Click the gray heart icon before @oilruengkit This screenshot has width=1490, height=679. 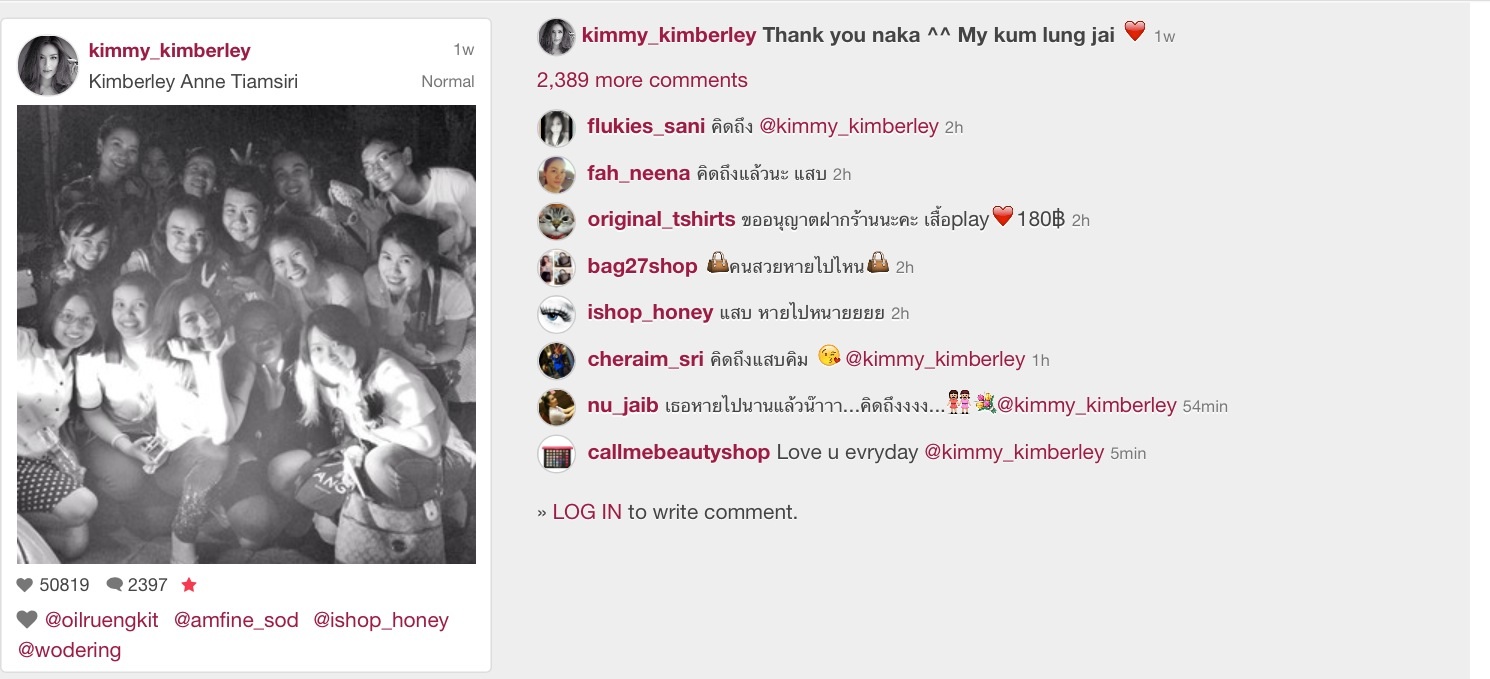(x=27, y=620)
